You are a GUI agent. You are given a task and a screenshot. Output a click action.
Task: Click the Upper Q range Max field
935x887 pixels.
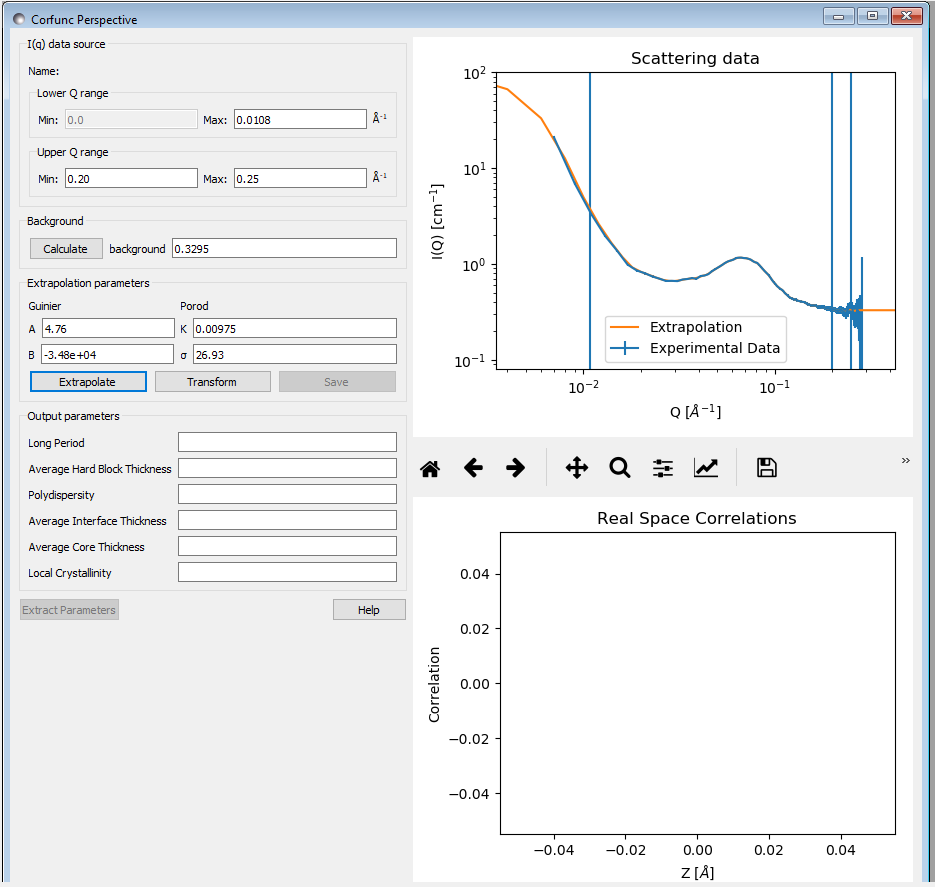click(300, 179)
